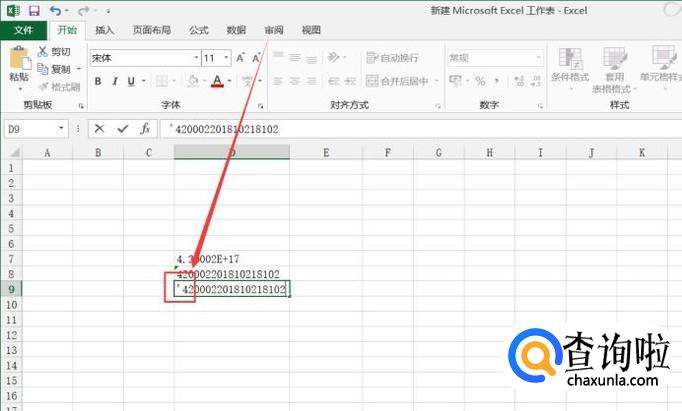Select column E header
Screen dimensions: 682x411
pos(326,152)
